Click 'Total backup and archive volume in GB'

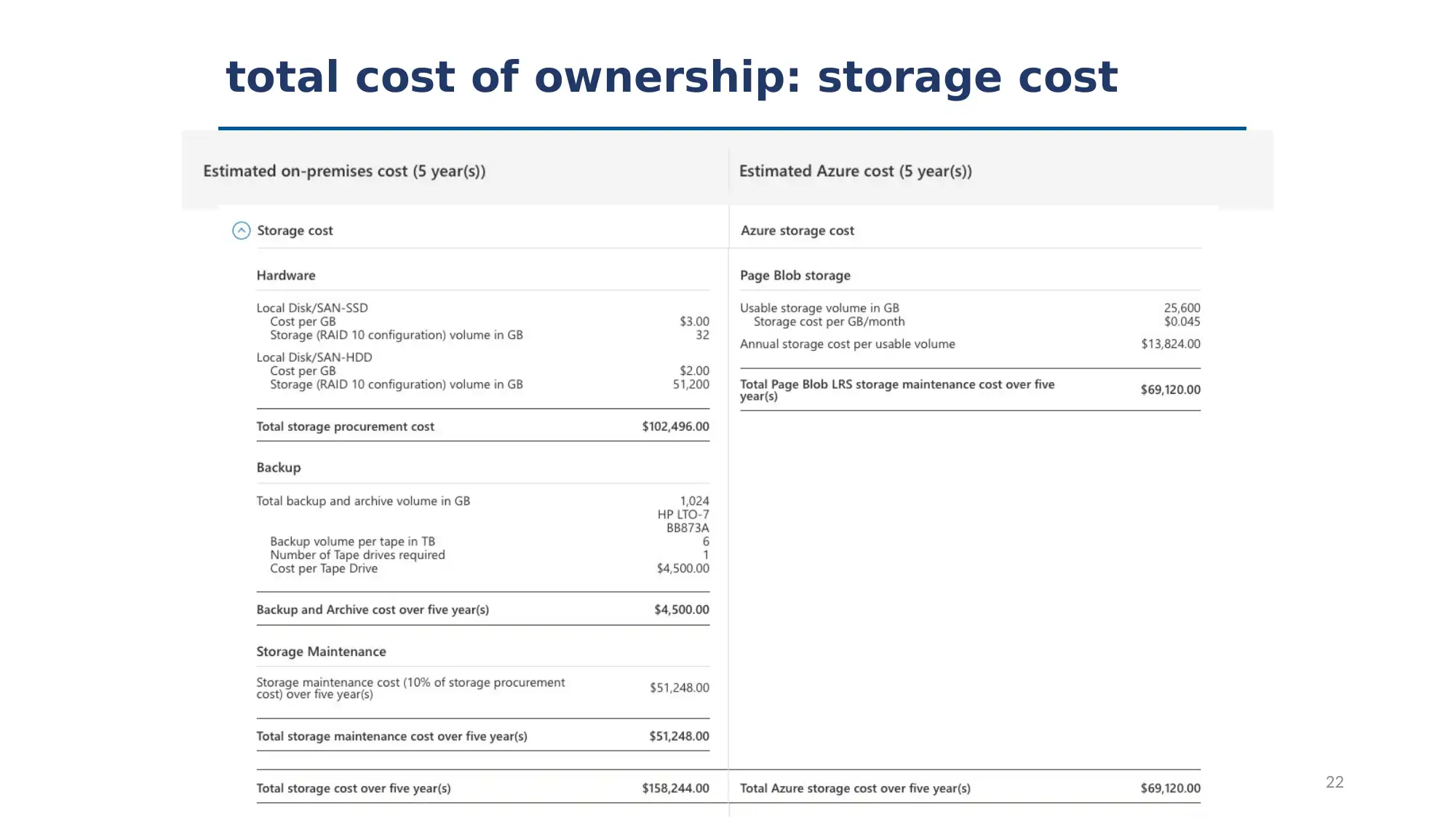363,501
